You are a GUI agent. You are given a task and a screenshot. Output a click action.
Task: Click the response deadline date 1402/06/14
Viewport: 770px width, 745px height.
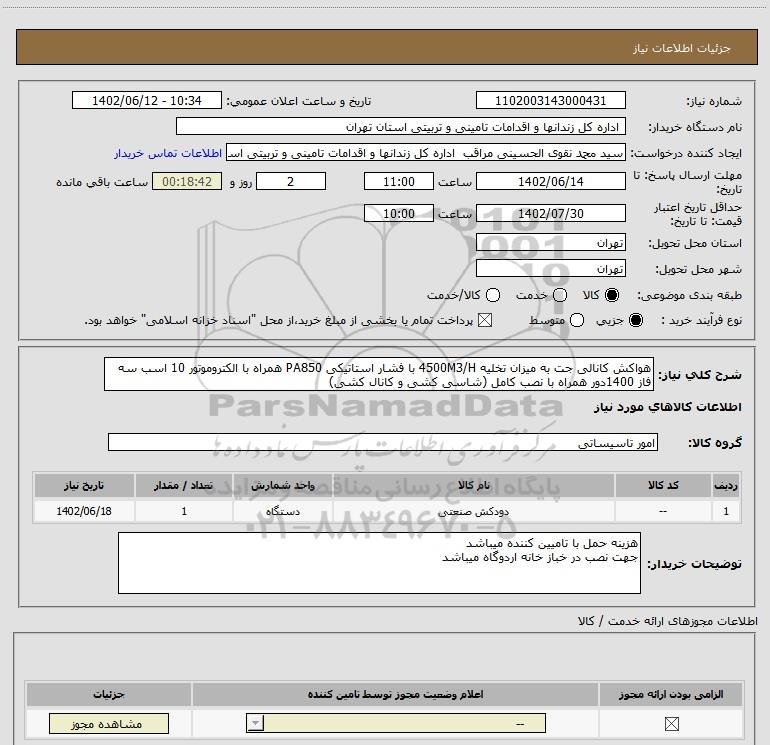click(550, 181)
